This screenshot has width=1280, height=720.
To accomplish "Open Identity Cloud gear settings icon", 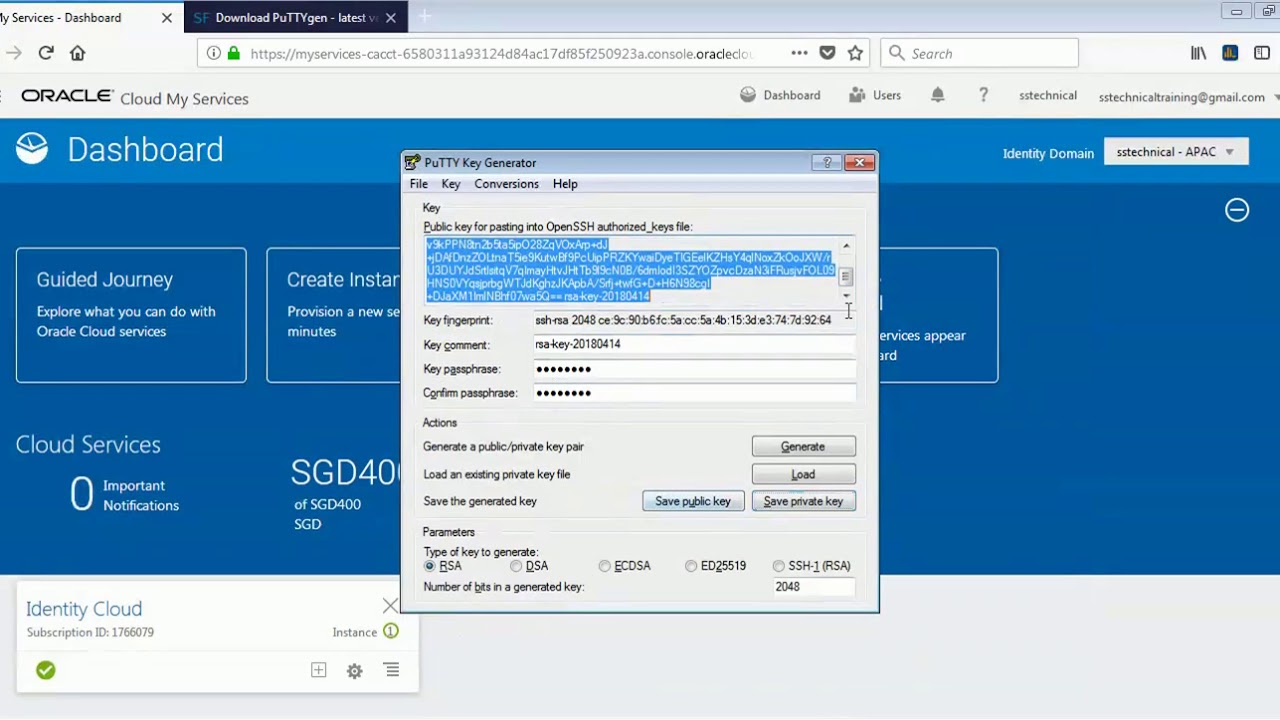I will [x=354, y=671].
